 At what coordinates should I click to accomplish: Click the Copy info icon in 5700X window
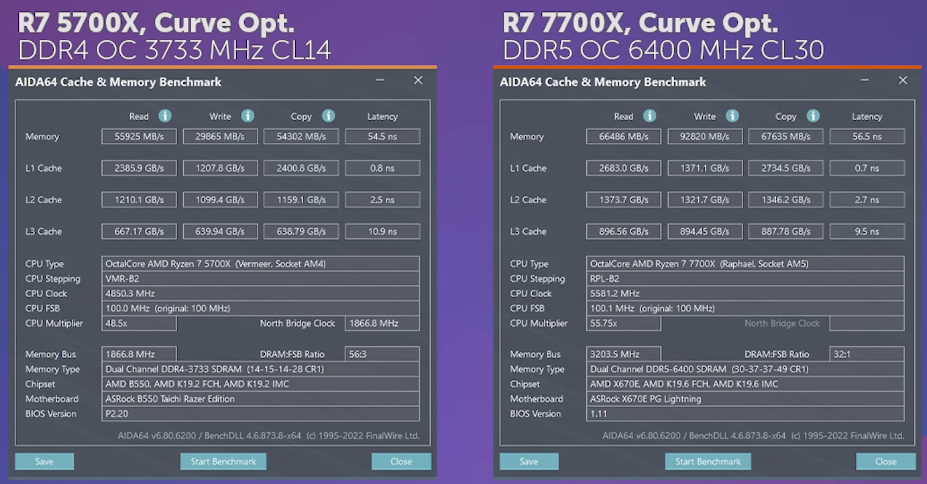click(329, 116)
